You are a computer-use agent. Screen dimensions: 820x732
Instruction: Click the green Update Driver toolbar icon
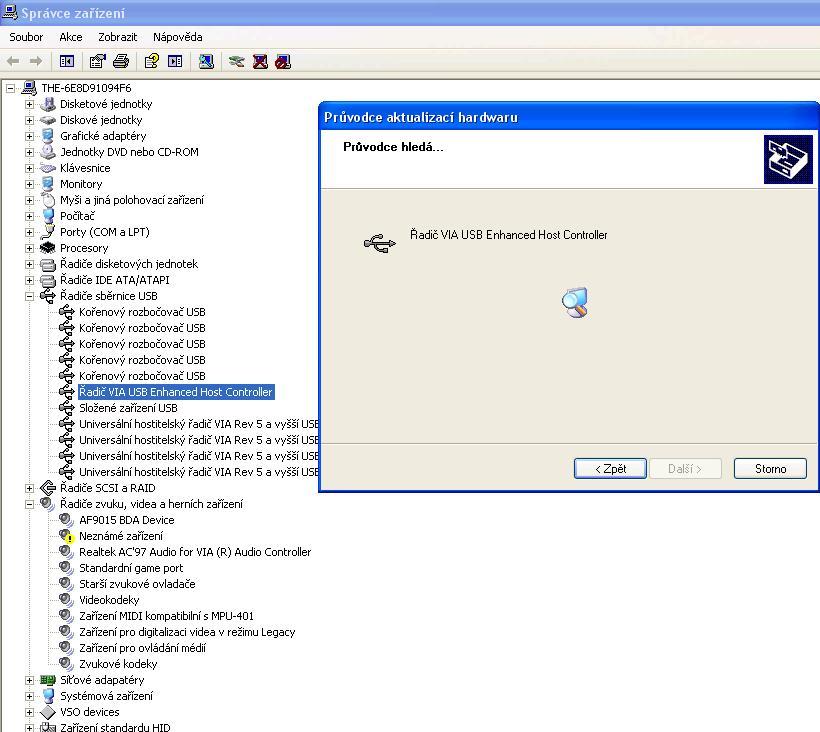click(237, 62)
